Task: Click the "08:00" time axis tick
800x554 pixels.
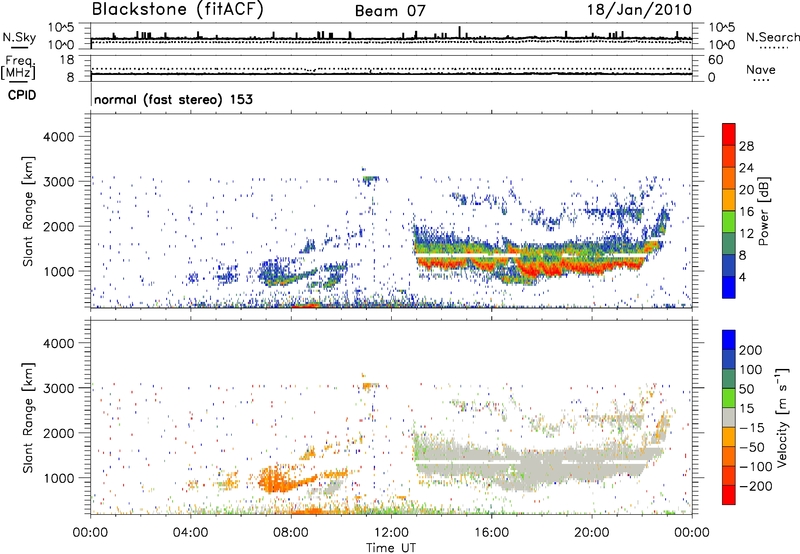Action: [x=291, y=533]
